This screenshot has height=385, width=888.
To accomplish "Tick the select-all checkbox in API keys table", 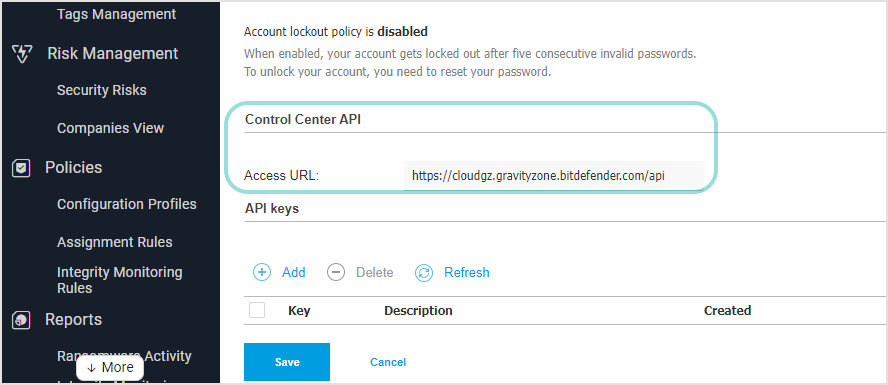I will pos(257,310).
